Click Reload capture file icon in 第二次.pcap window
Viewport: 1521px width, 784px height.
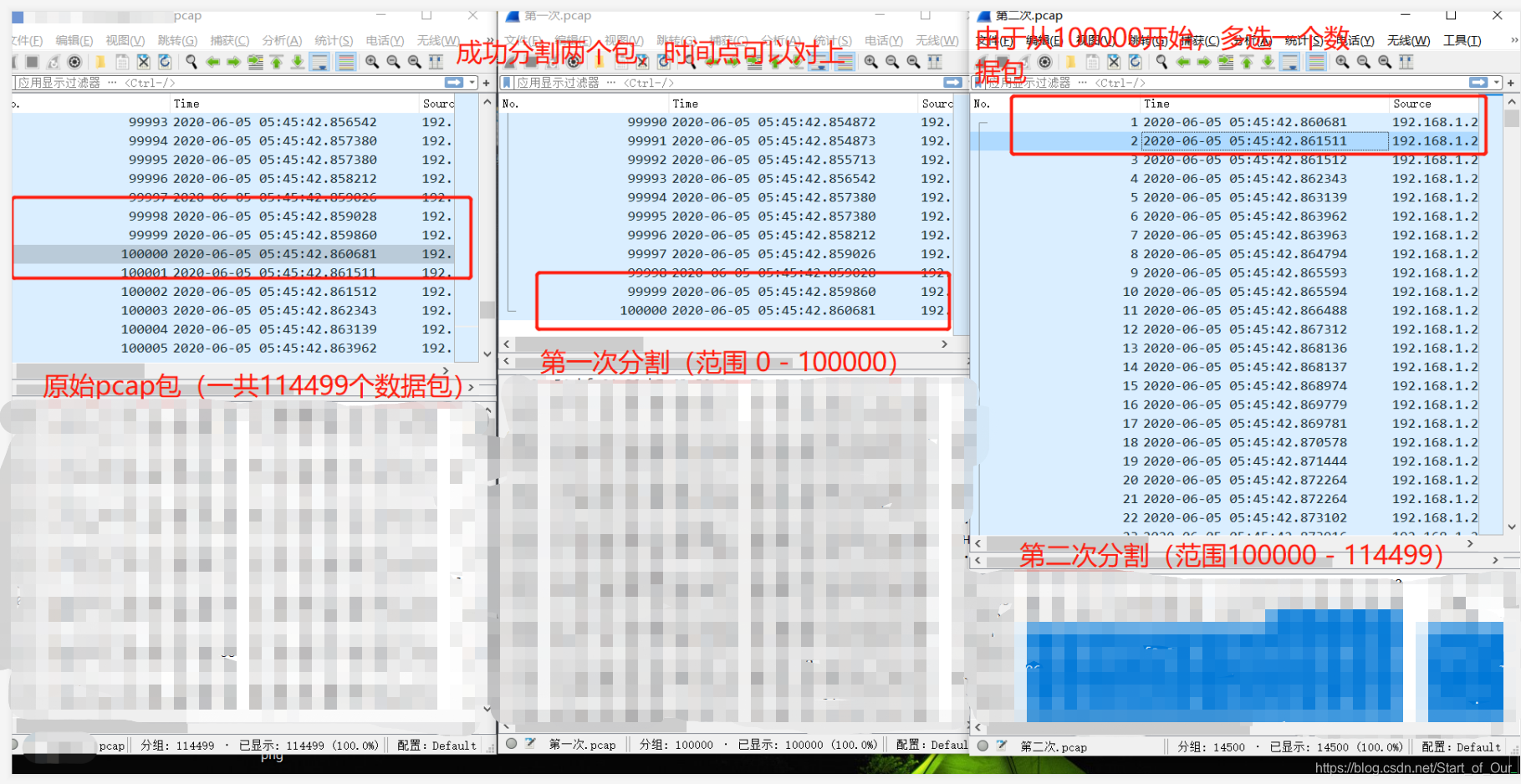[1135, 62]
